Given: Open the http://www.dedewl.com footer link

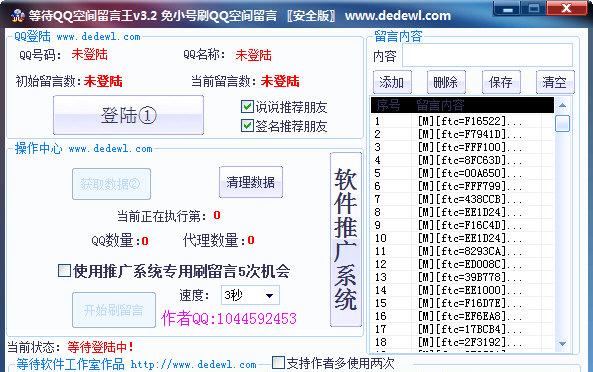Looking at the screenshot, I should click(194, 364).
